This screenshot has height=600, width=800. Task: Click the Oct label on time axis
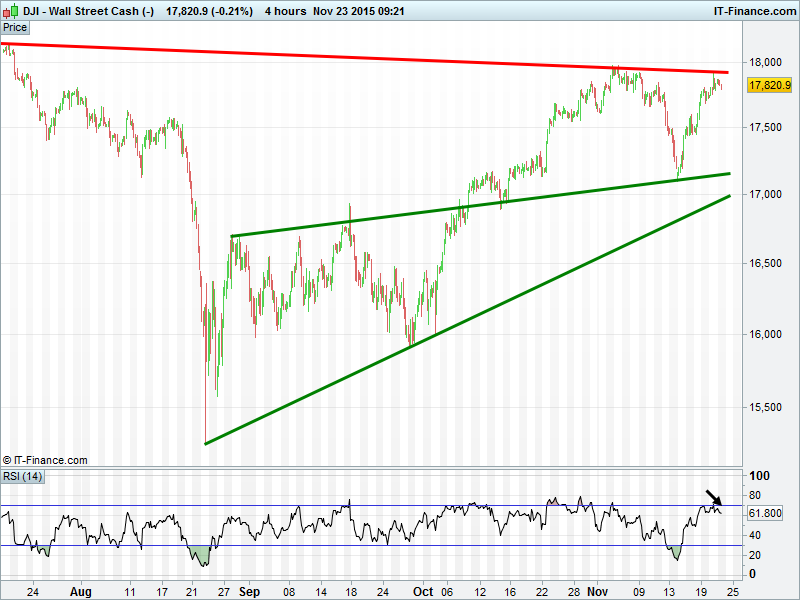click(423, 592)
